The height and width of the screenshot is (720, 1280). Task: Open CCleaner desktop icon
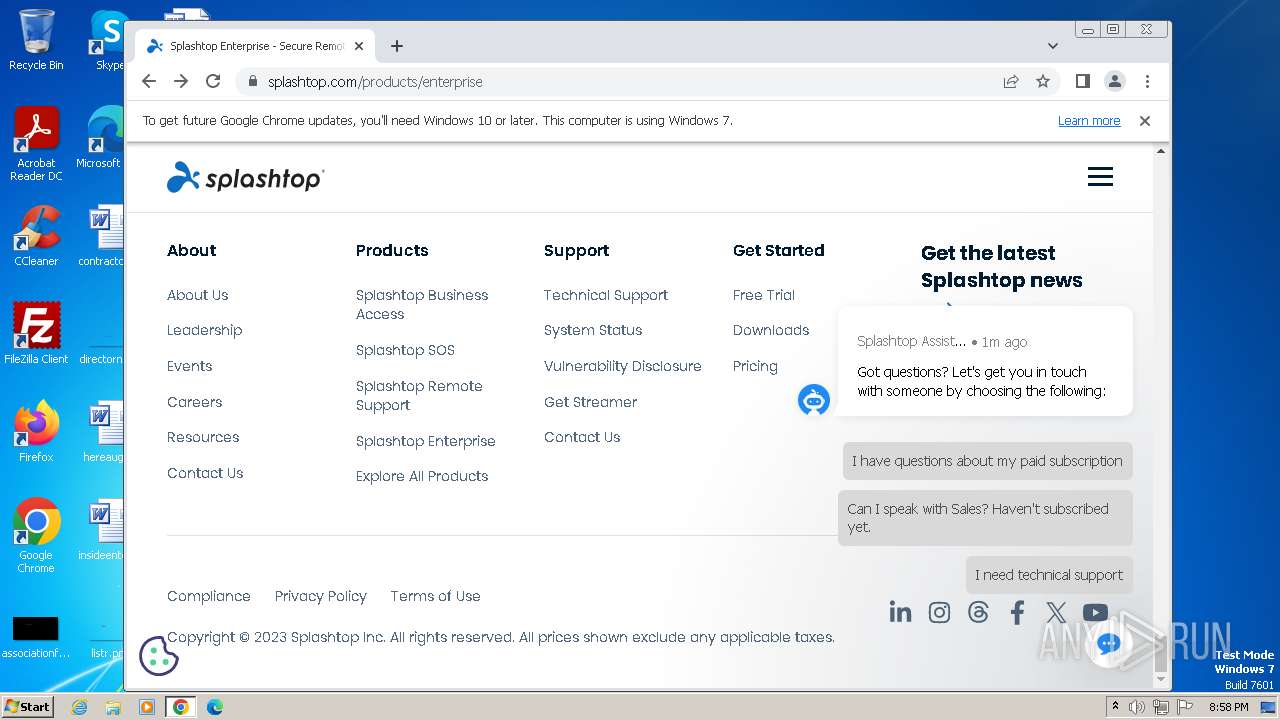36,236
